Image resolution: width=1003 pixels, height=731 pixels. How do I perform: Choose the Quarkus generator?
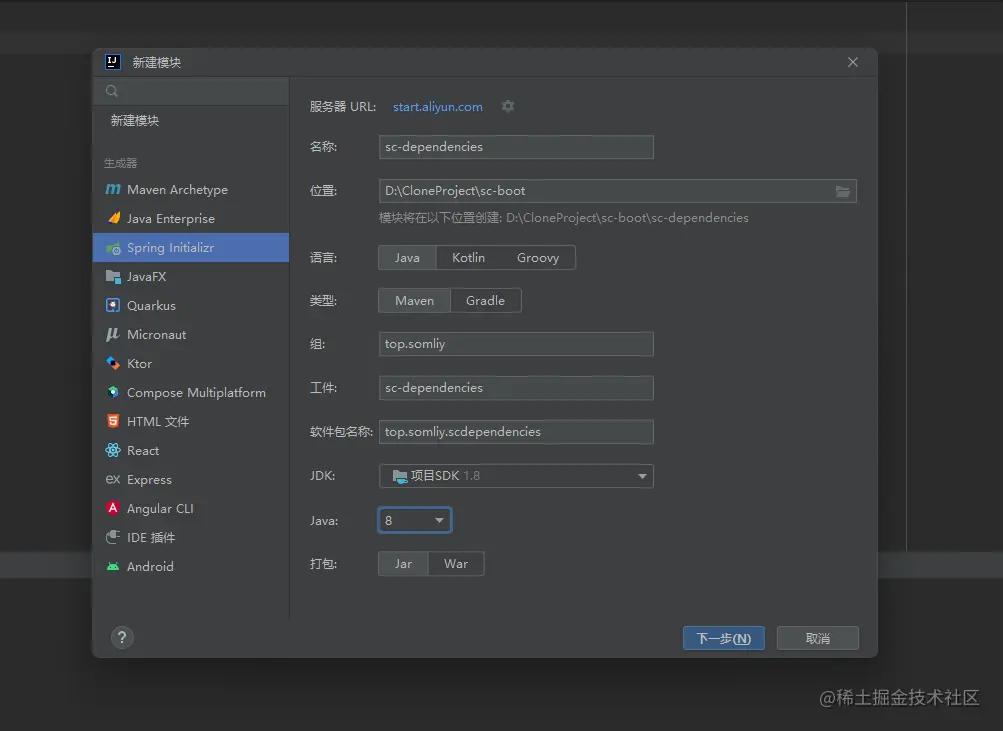coord(151,305)
